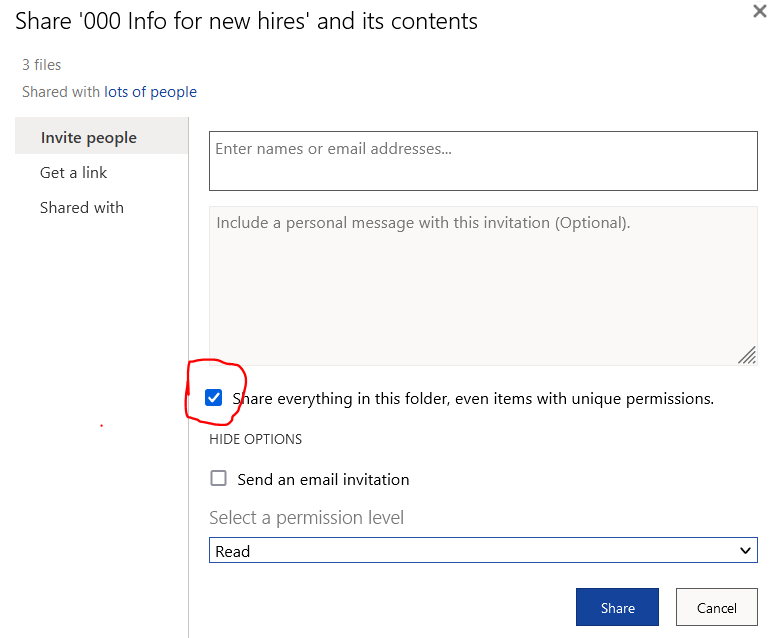Click the permission dropdown arrow chevron
This screenshot has width=771, height=638.
[745, 551]
